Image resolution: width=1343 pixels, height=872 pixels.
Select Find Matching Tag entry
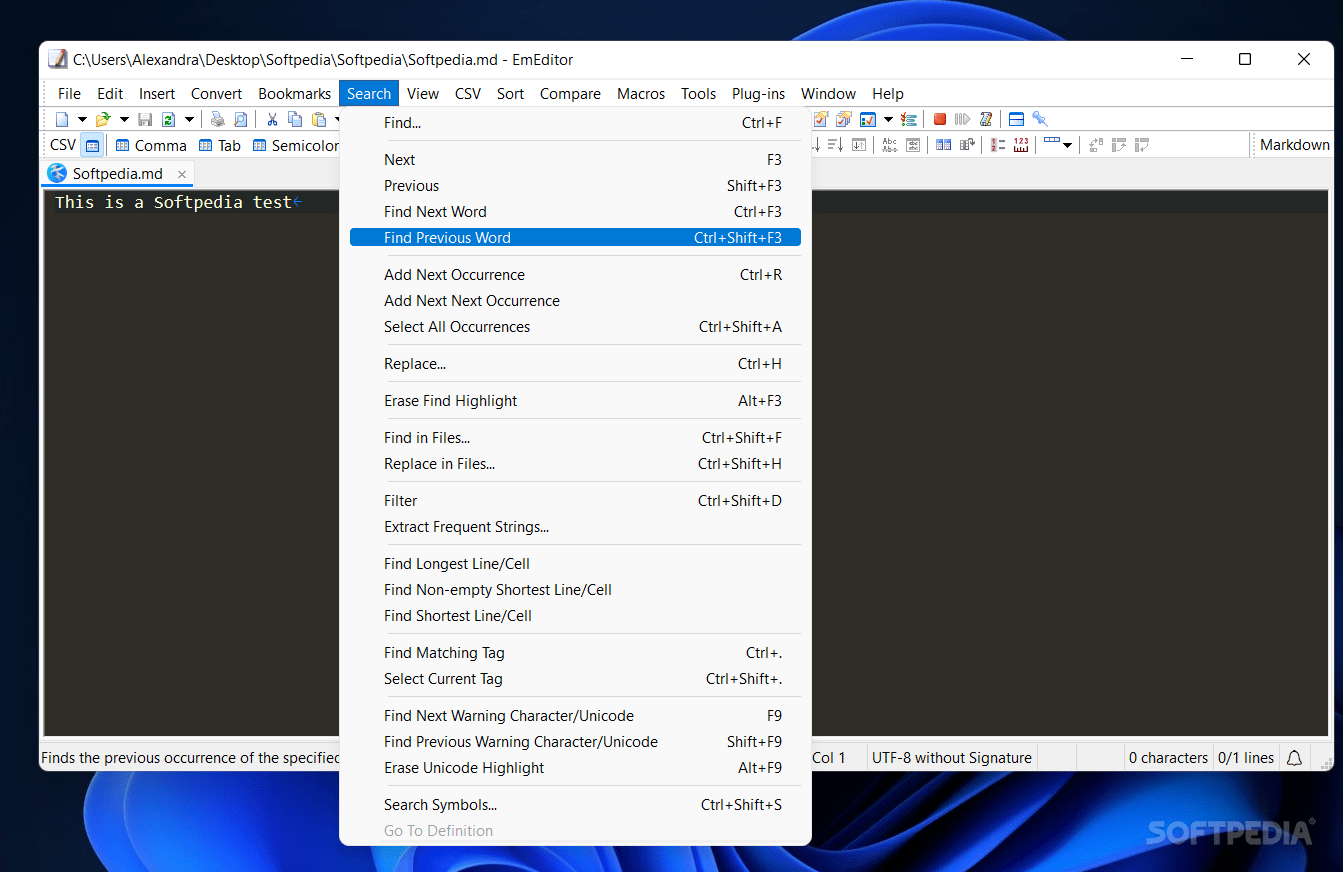coord(575,653)
